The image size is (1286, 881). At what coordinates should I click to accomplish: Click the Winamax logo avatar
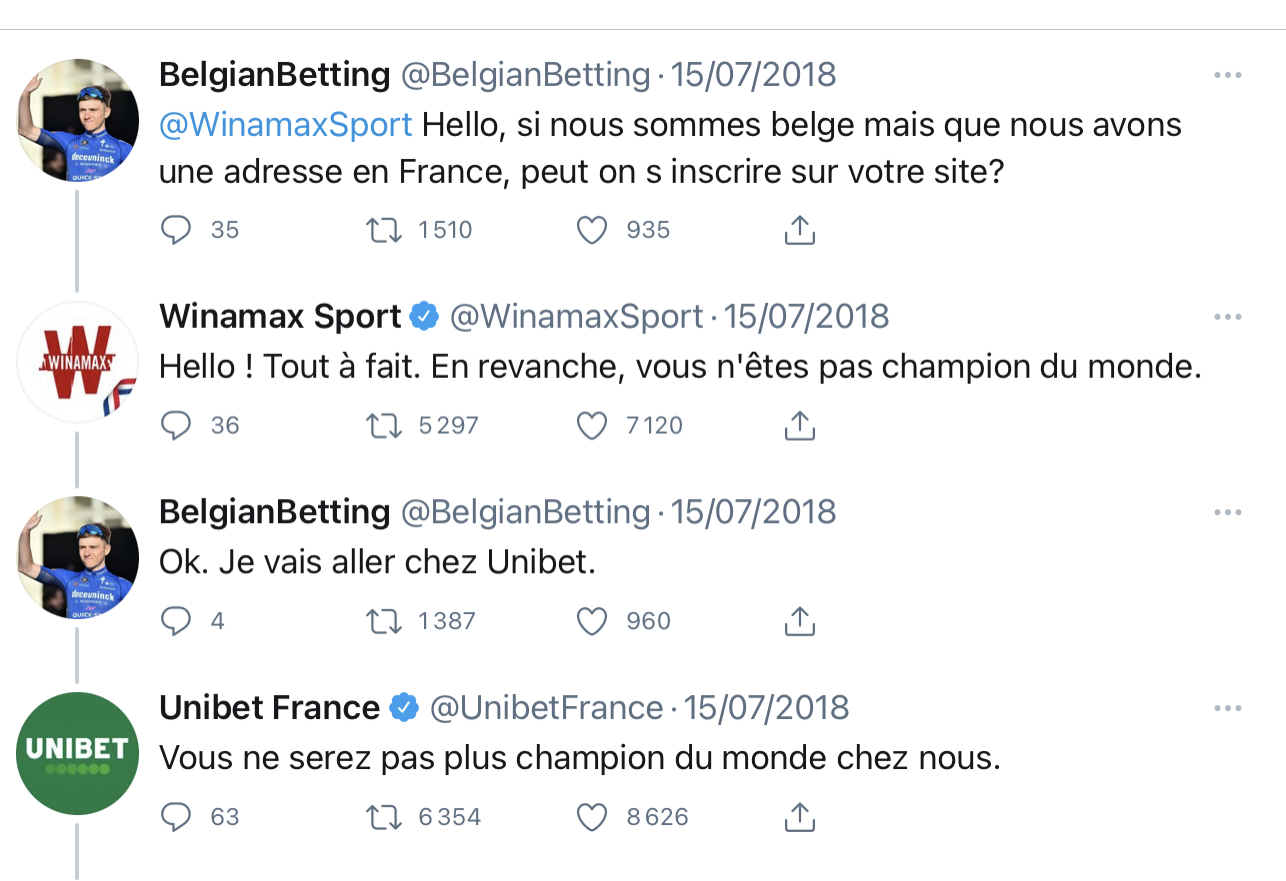tap(78, 362)
